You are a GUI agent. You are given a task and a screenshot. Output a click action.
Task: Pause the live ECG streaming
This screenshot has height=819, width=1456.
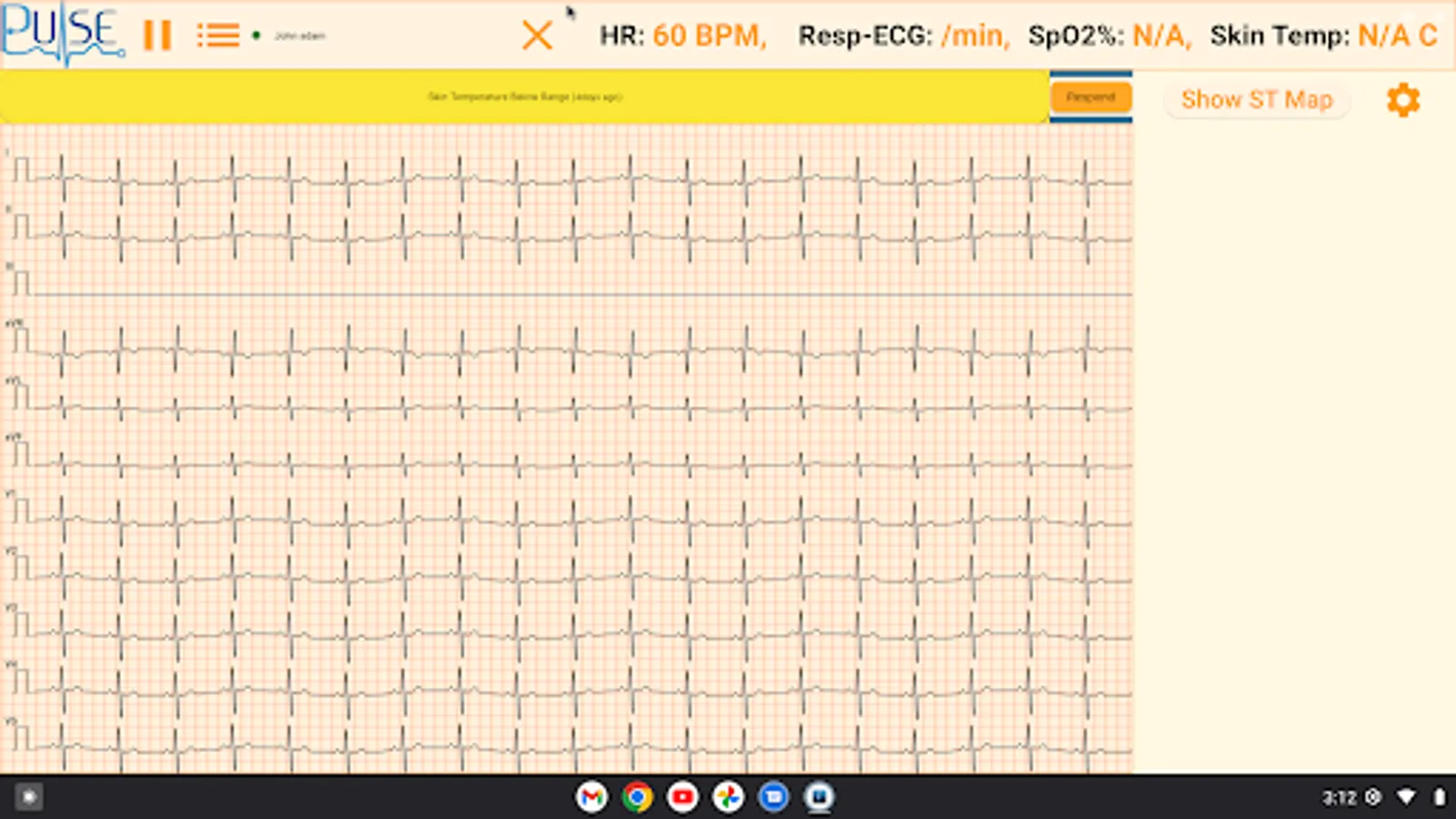157,35
